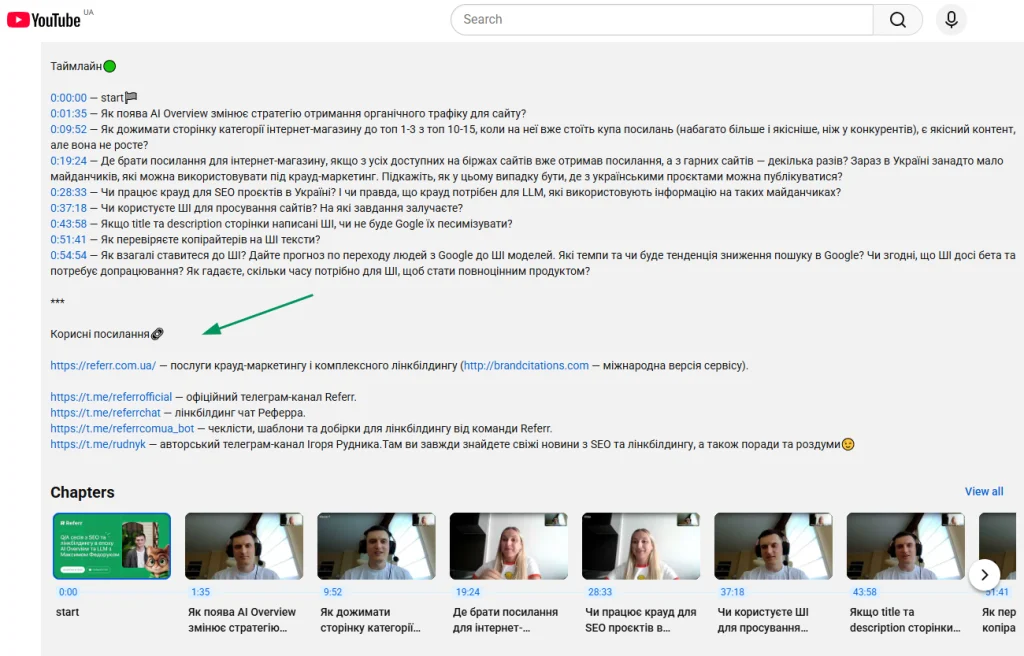This screenshot has height=656, width=1024.
Task: Open t.me/referrofficial Telegram channel link
Action: 111,397
